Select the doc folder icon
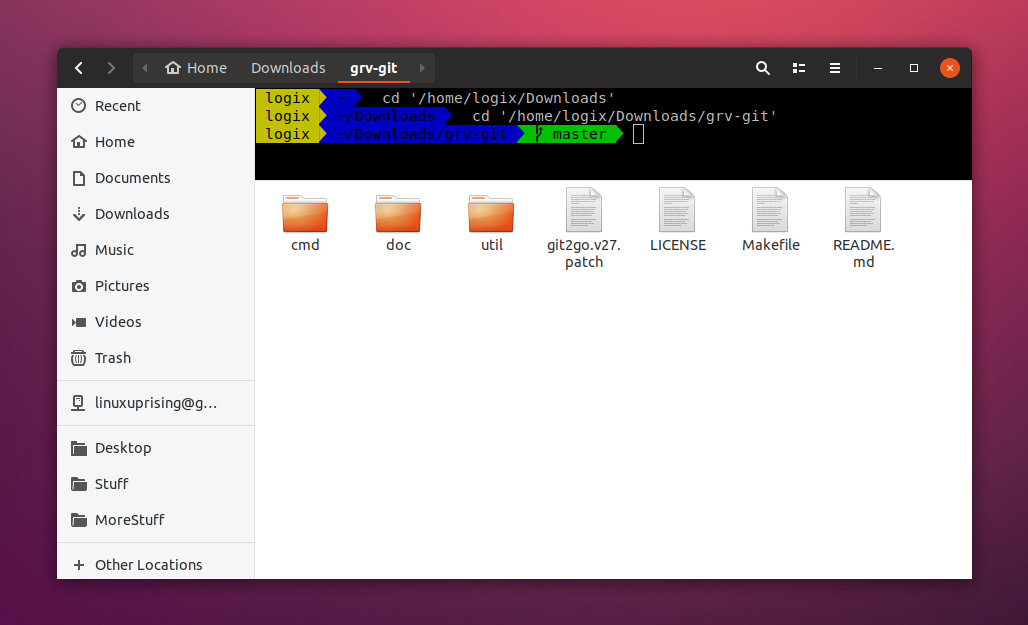This screenshot has width=1028, height=625. (x=398, y=213)
